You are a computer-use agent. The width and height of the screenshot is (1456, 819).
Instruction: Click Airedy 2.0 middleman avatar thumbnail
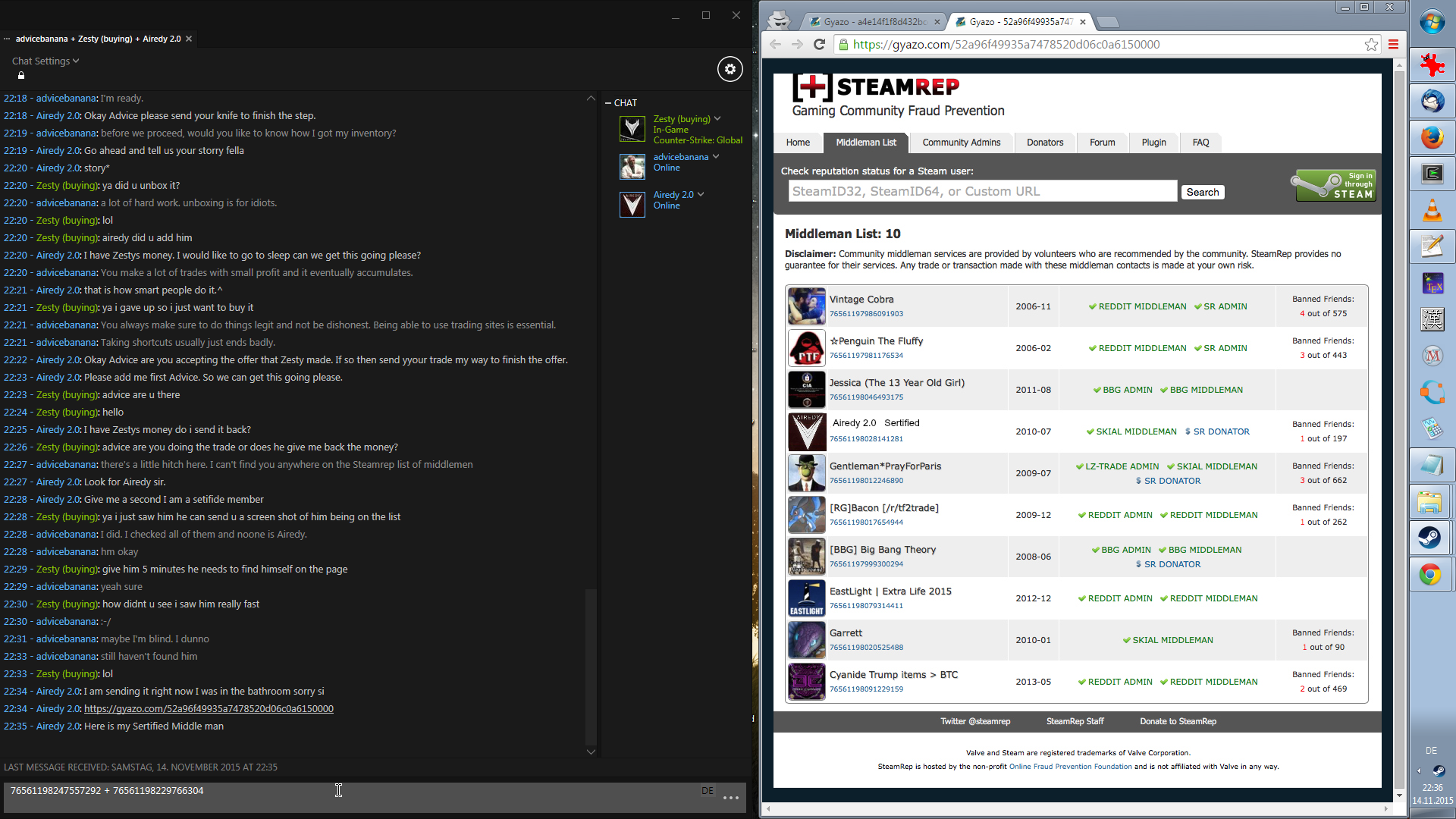tap(806, 431)
